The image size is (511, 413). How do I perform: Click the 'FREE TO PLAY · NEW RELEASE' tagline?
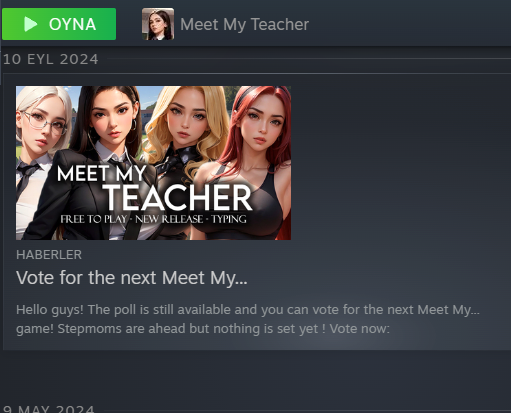(x=131, y=219)
